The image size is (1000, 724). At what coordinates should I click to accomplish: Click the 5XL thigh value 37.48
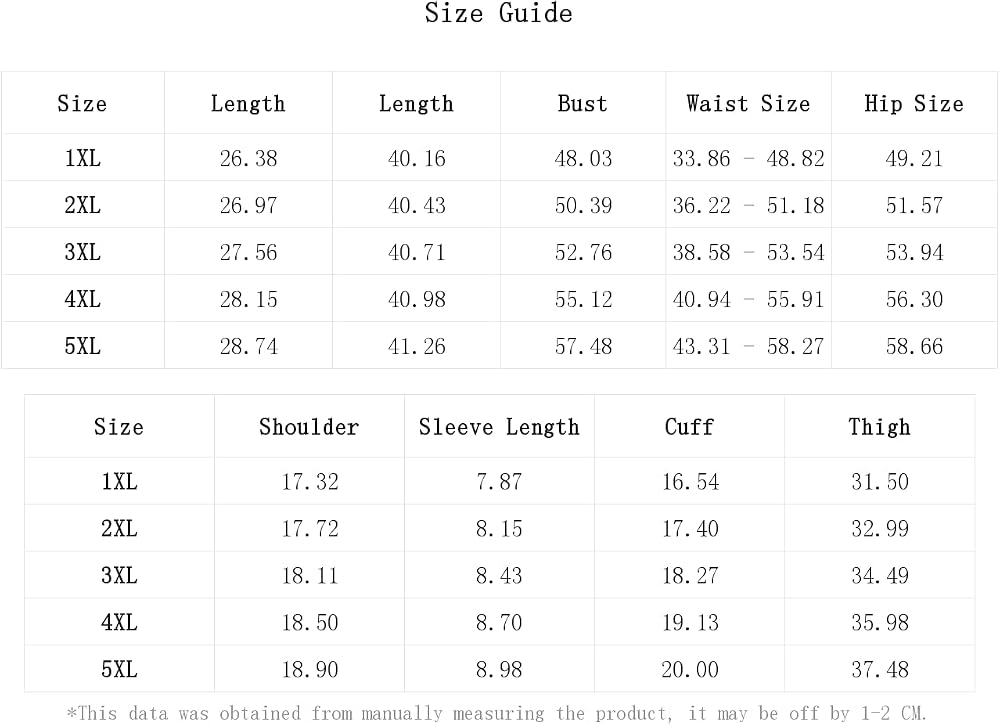pyautogui.click(x=879, y=669)
